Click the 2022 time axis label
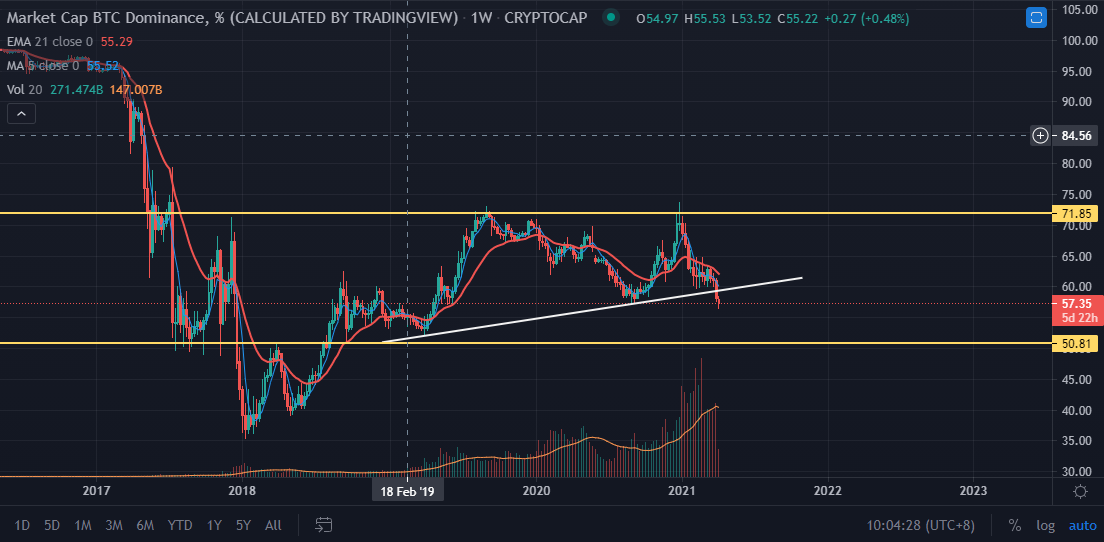Image resolution: width=1104 pixels, height=542 pixels. point(827,491)
